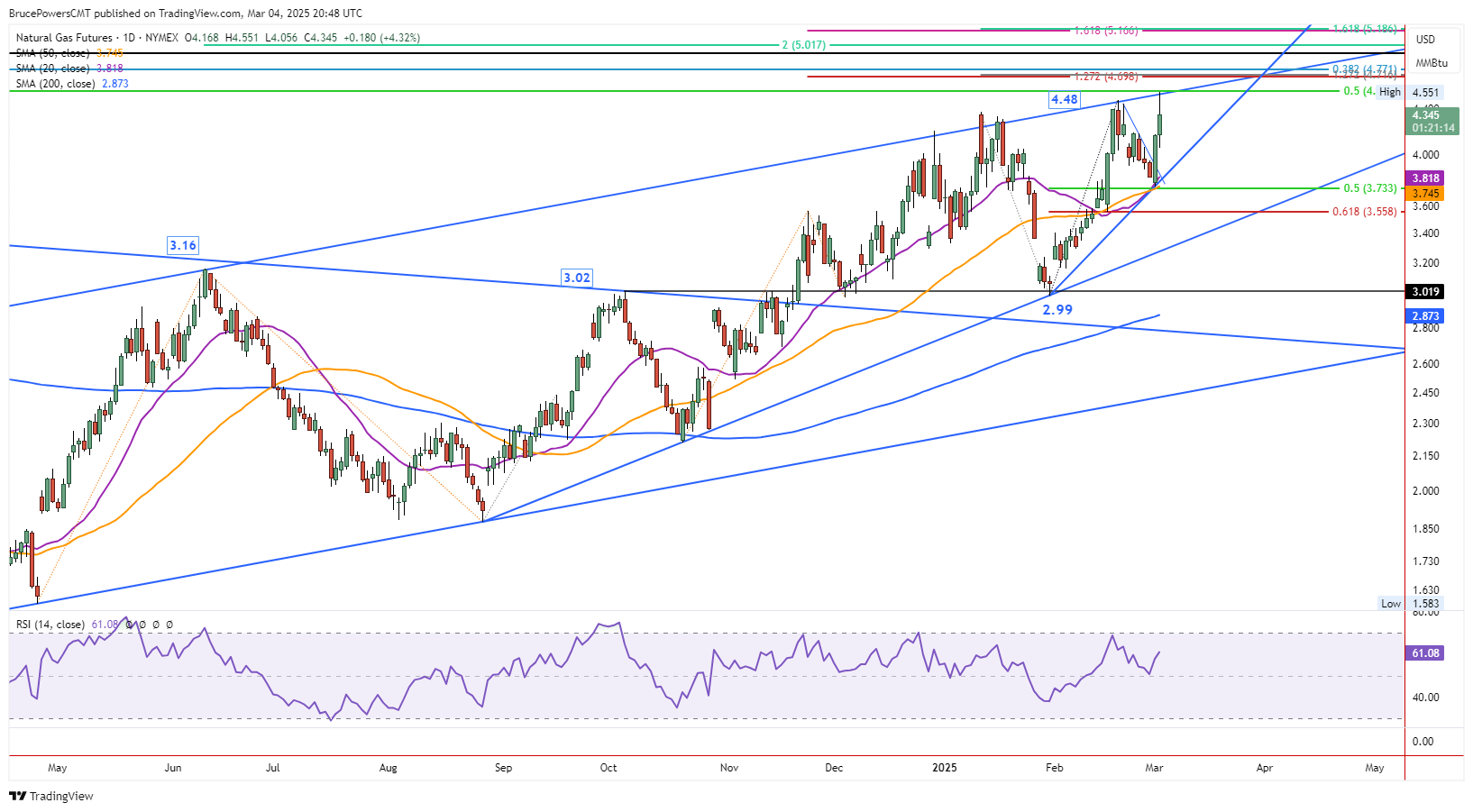Click the 4.000 price axis tick
The image size is (1473, 812).
point(1426,155)
